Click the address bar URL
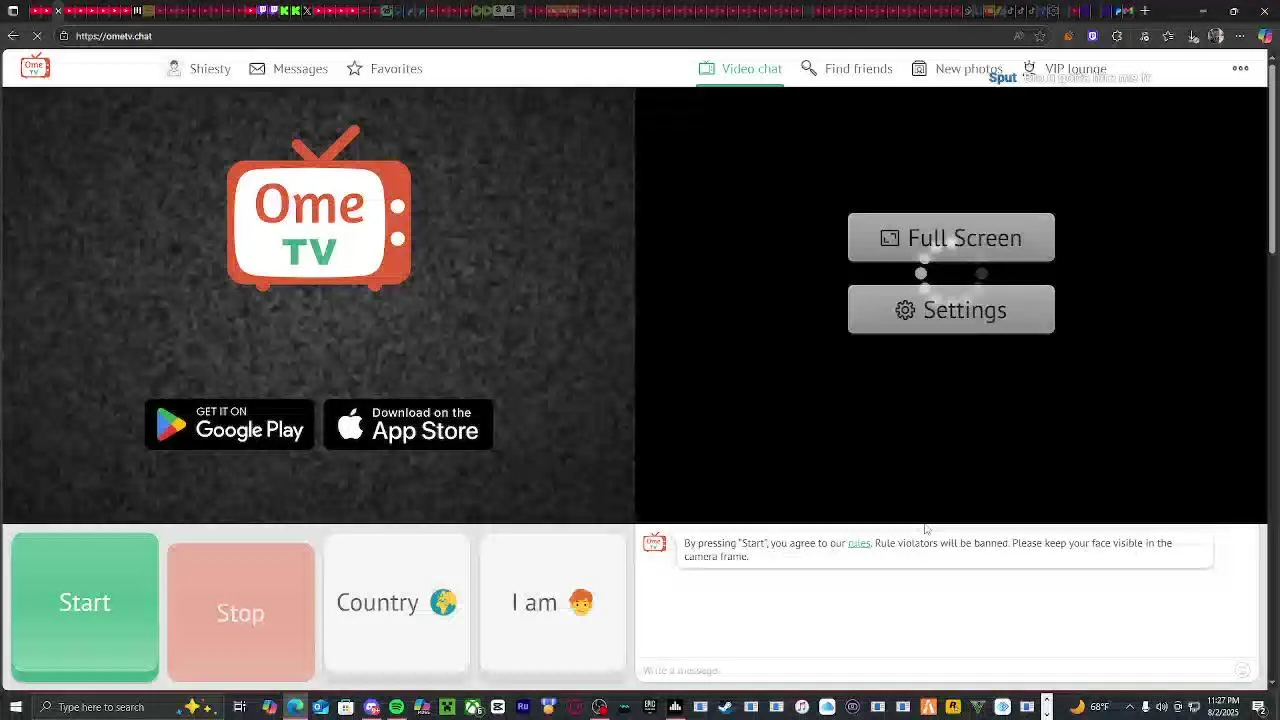Viewport: 1280px width, 720px height. (x=114, y=36)
